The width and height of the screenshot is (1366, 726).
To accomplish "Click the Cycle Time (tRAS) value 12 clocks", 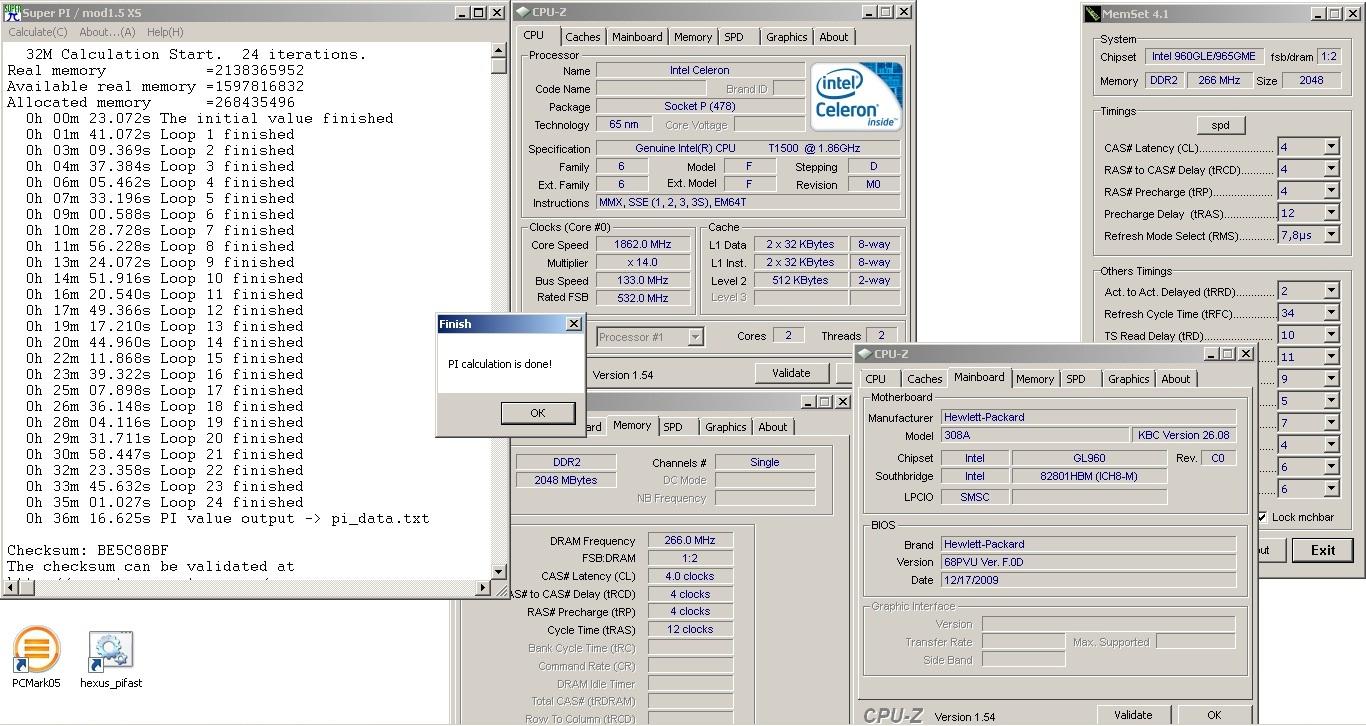I will tap(690, 630).
